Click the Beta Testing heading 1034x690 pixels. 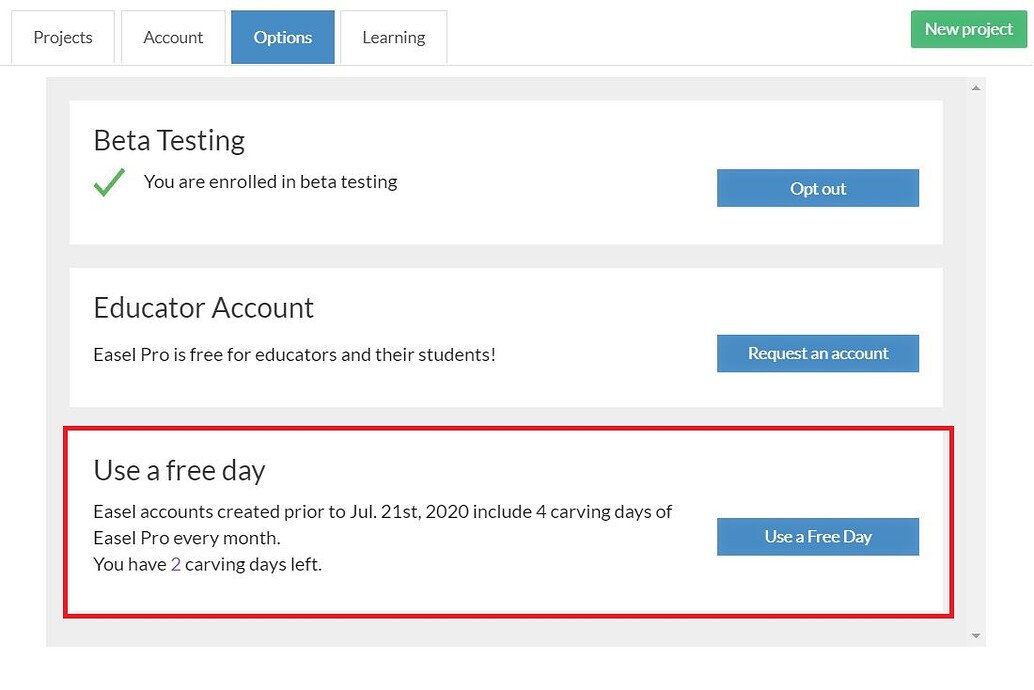[x=168, y=140]
